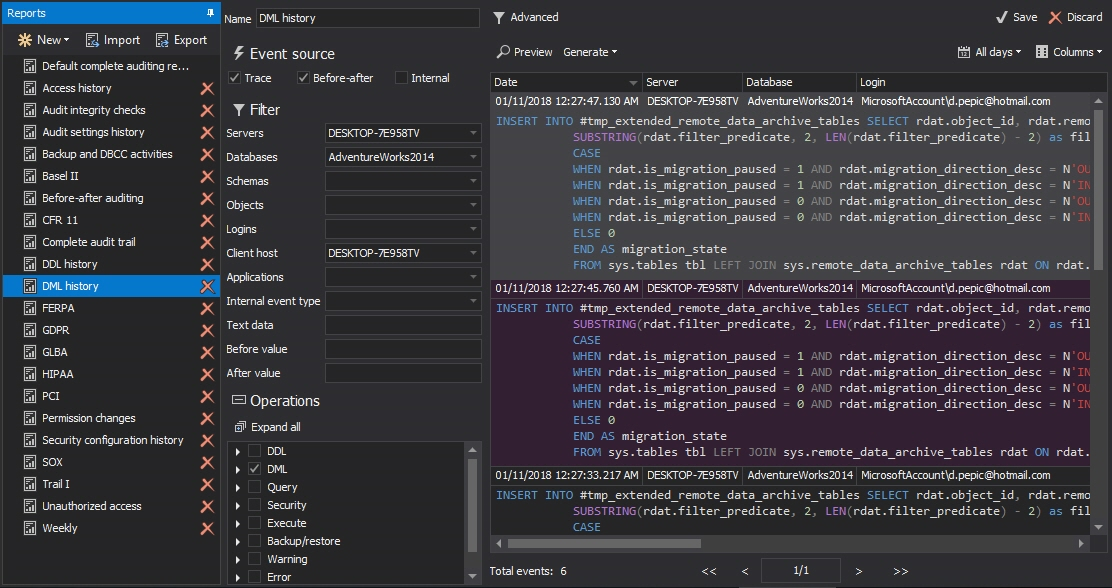Click the report Name input field
Screen dimensions: 1112x588
point(367,18)
